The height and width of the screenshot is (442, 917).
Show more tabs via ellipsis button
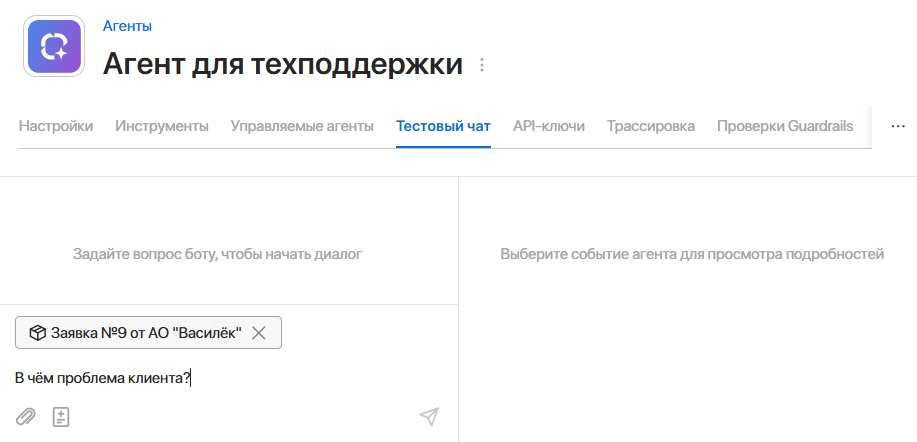(898, 126)
